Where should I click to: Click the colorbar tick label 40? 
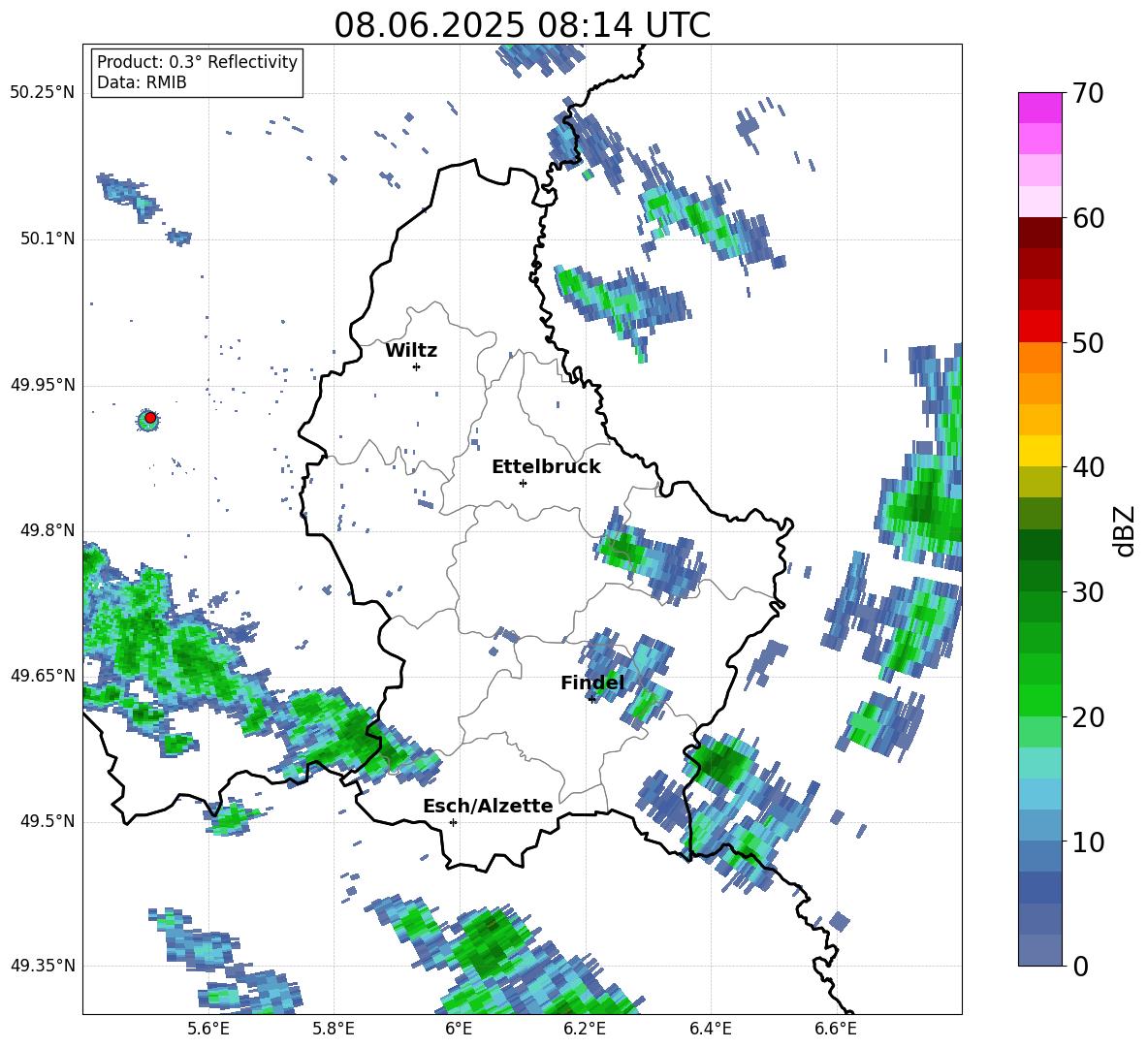[1088, 467]
